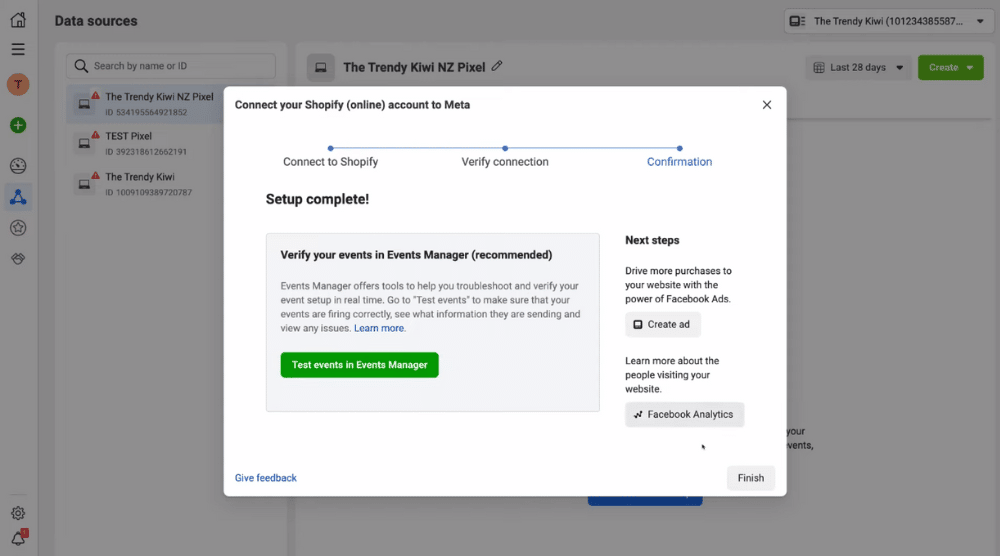Click Test events in Events Manager
This screenshot has height=556, width=1000.
coord(359,365)
